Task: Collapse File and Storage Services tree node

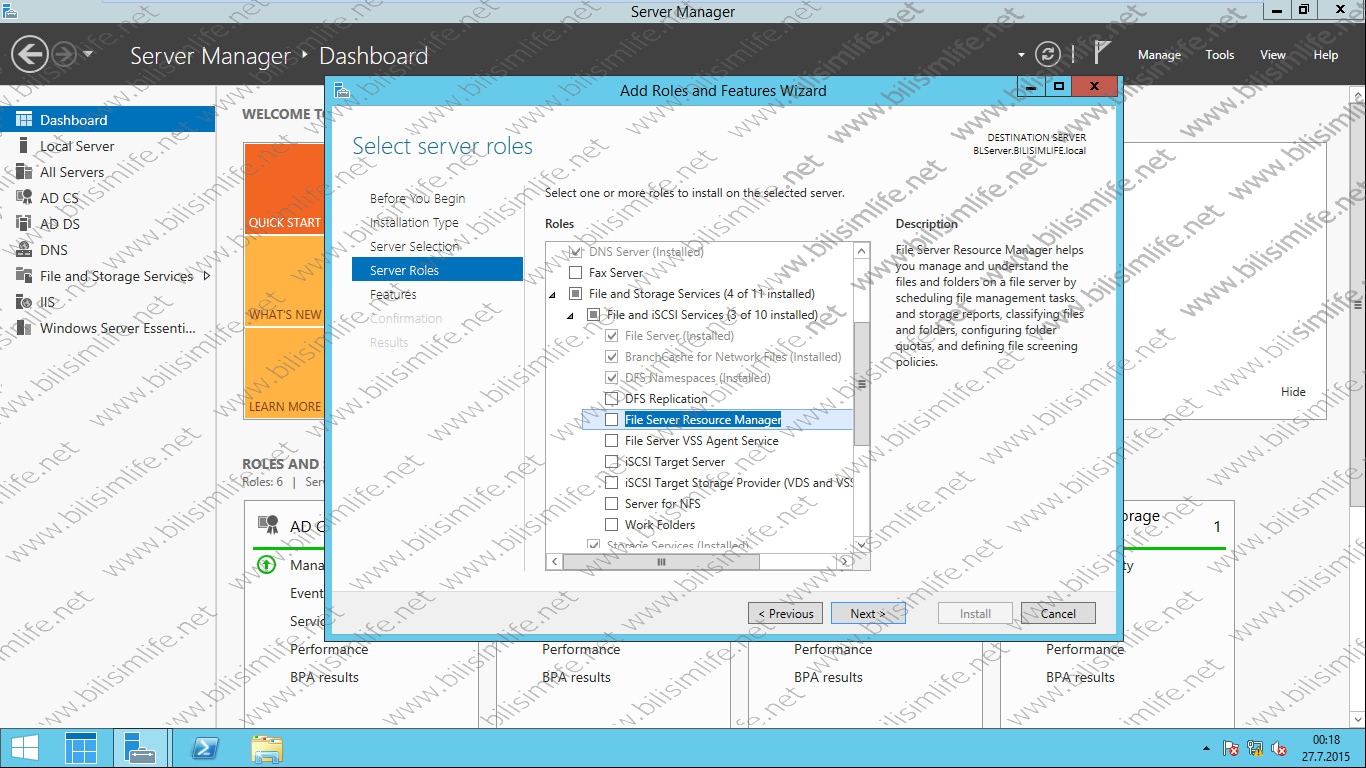Action: 552,295
